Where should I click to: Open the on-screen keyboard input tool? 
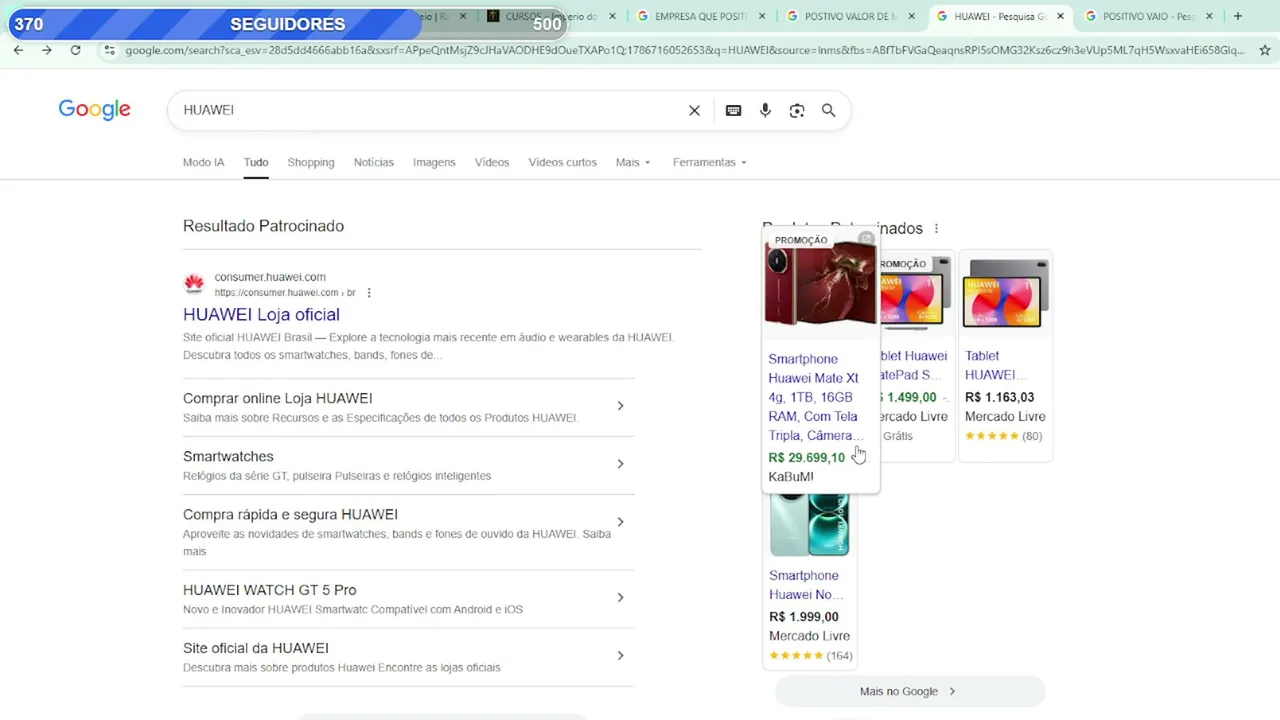click(x=733, y=110)
